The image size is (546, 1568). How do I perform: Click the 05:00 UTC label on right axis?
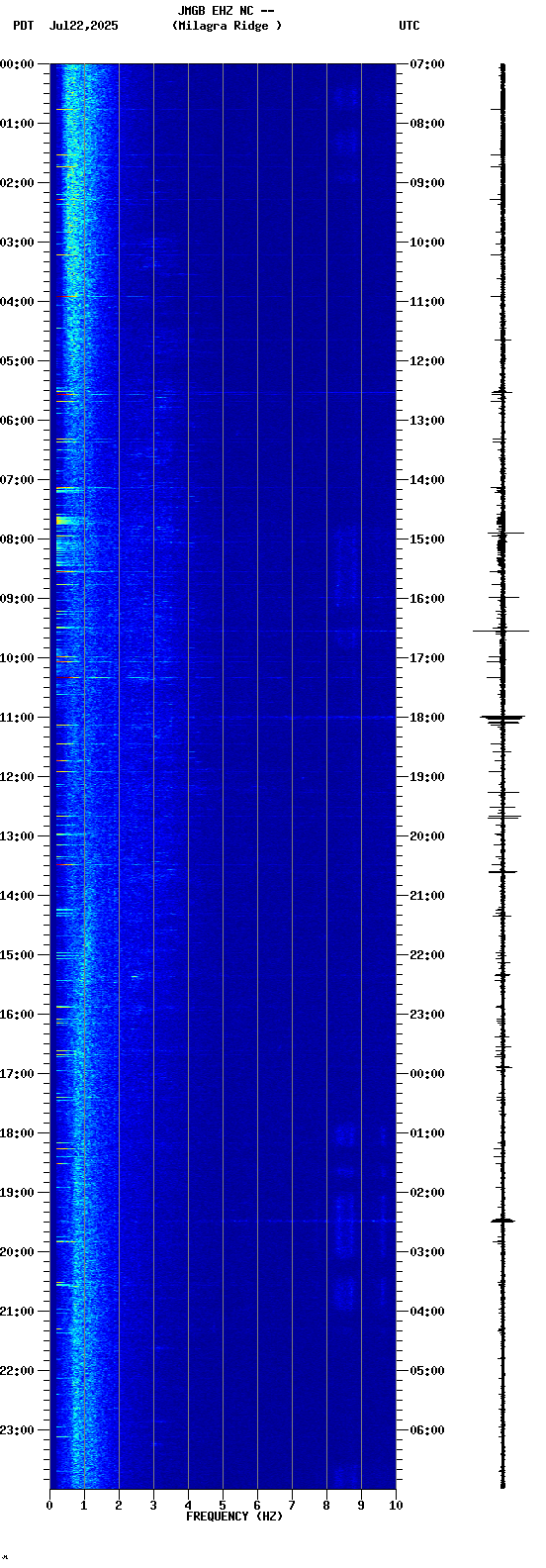(427, 1371)
